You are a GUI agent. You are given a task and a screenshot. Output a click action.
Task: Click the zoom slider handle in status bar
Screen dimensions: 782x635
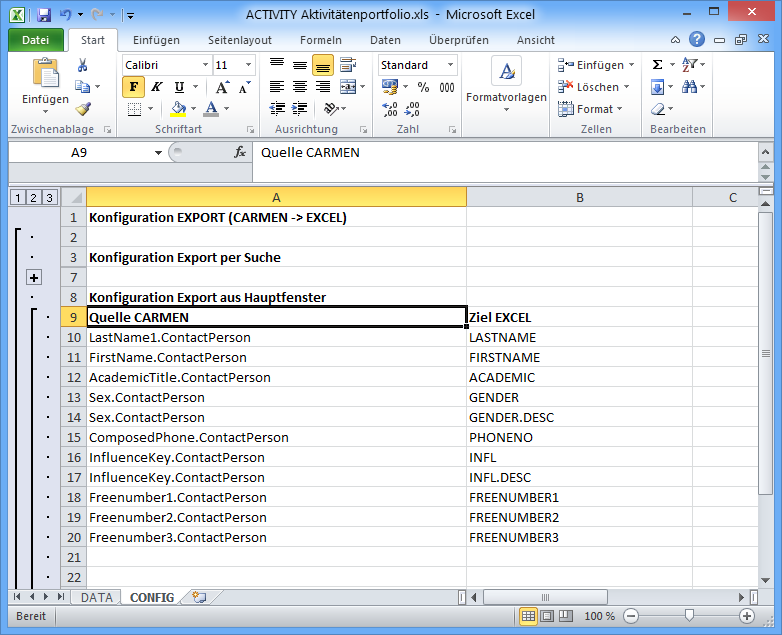688,616
